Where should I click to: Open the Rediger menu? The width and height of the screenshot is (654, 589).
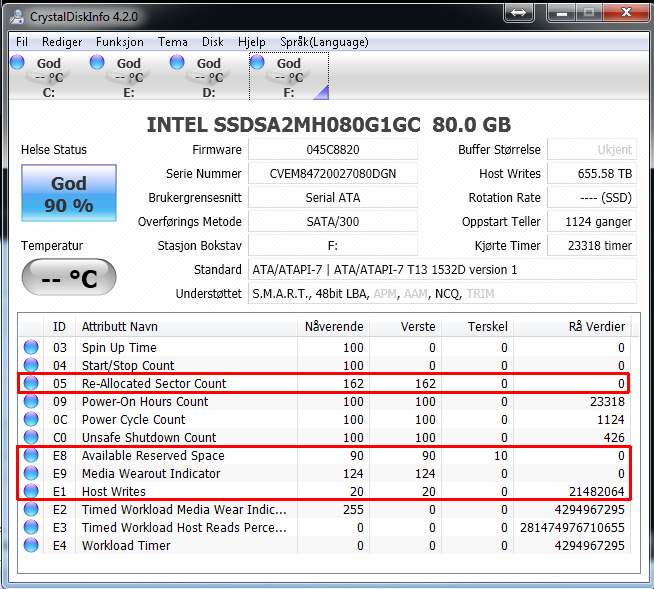click(x=62, y=42)
